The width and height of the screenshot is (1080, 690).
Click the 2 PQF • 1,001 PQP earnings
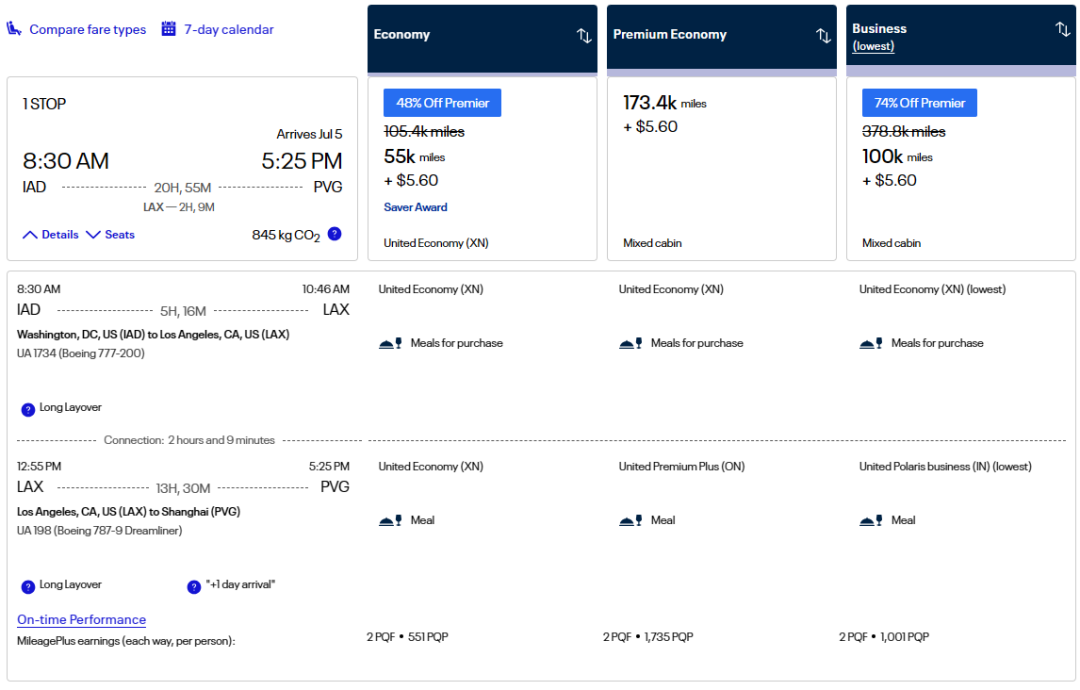point(884,637)
